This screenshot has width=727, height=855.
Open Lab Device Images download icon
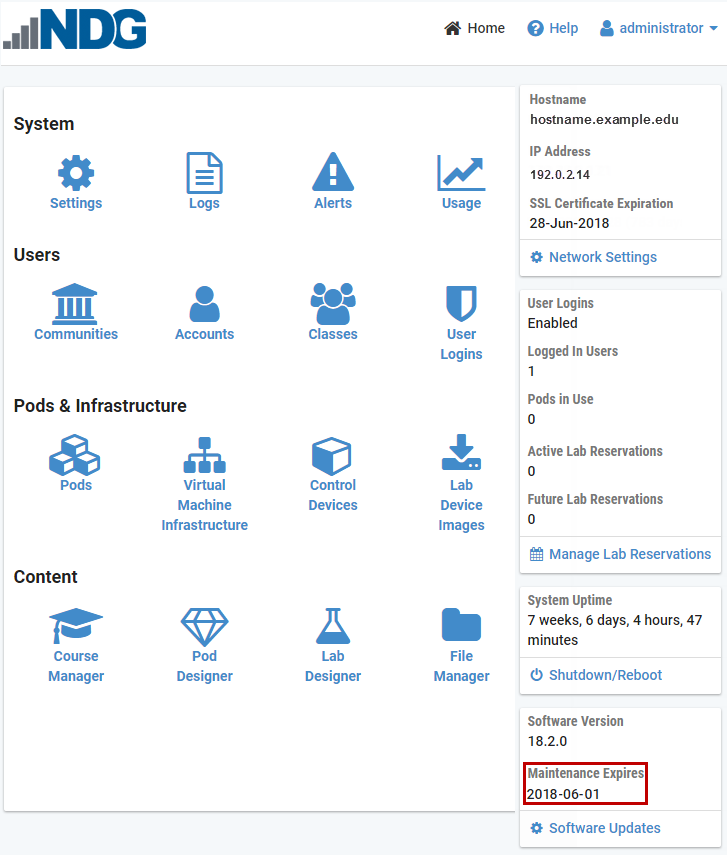[461, 454]
